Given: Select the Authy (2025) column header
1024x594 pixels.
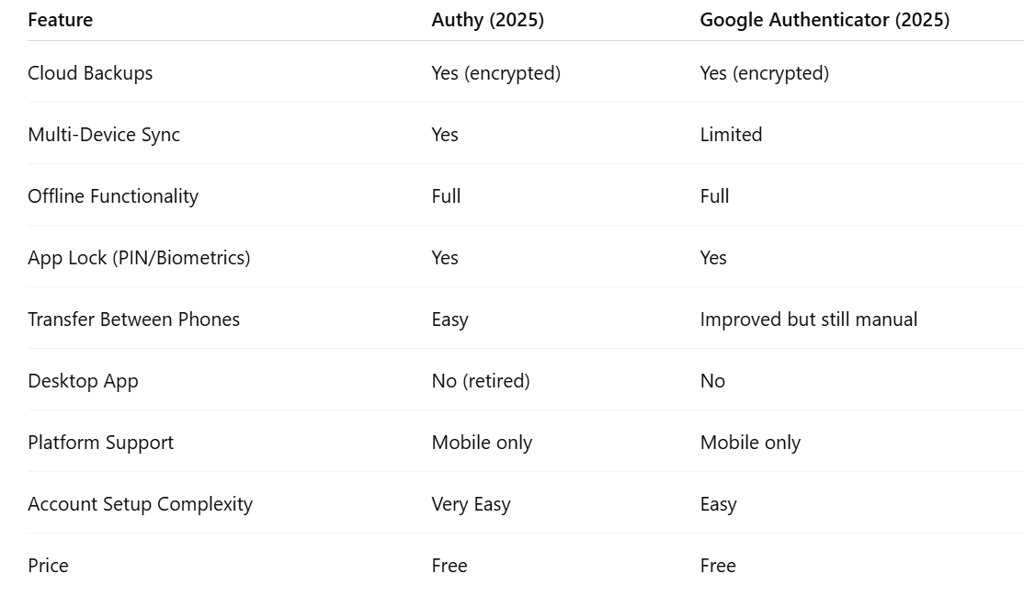Looking at the screenshot, I should tap(487, 20).
